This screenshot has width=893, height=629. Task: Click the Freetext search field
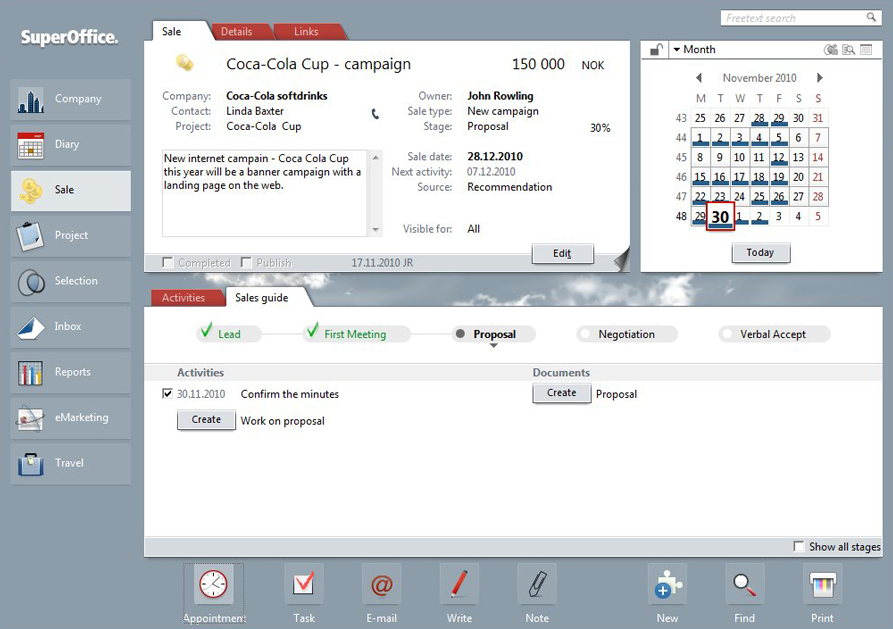click(x=794, y=18)
